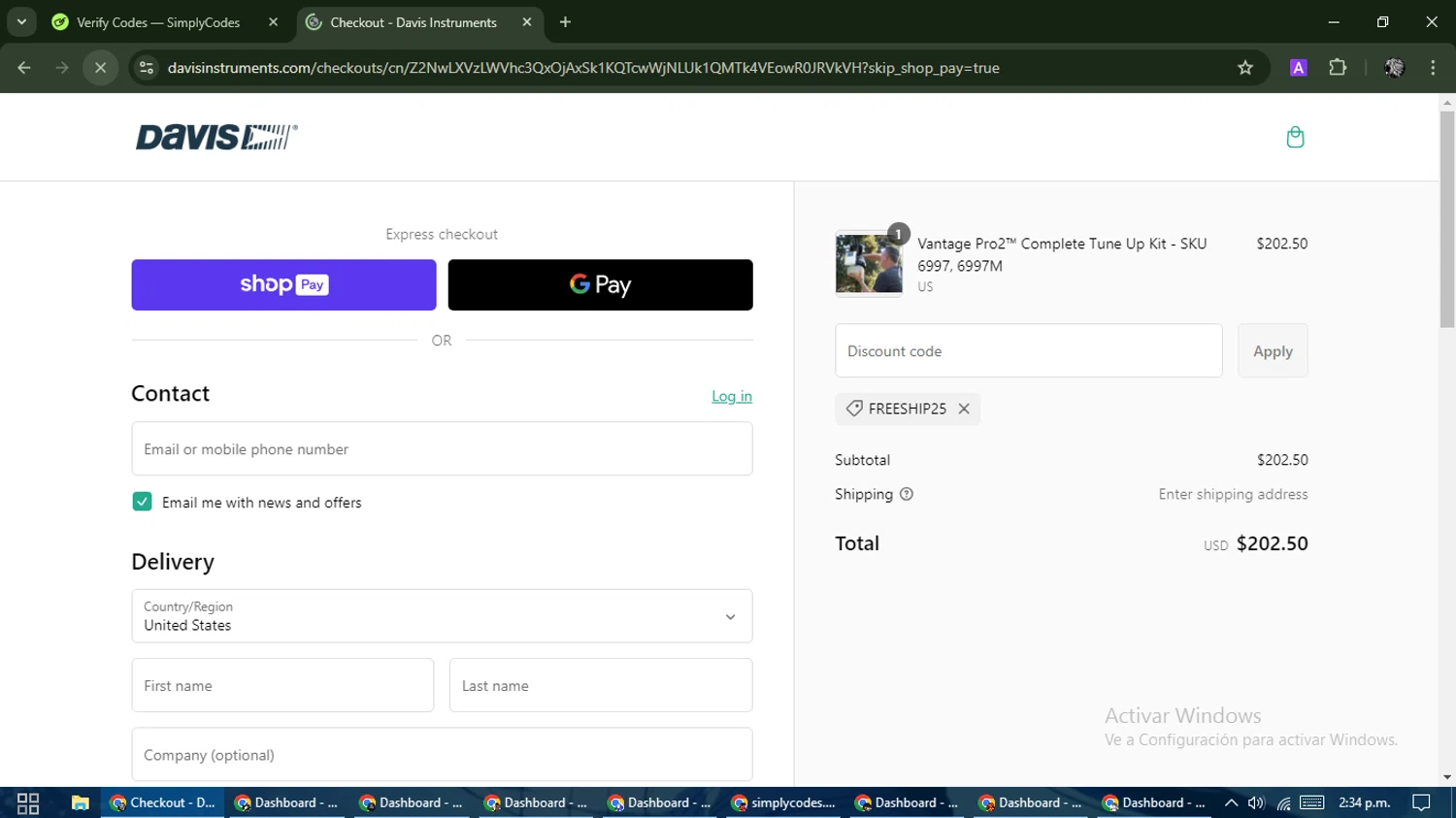Viewport: 1456px width, 818px height.
Task: Open network settings from the tray
Action: (x=1283, y=802)
